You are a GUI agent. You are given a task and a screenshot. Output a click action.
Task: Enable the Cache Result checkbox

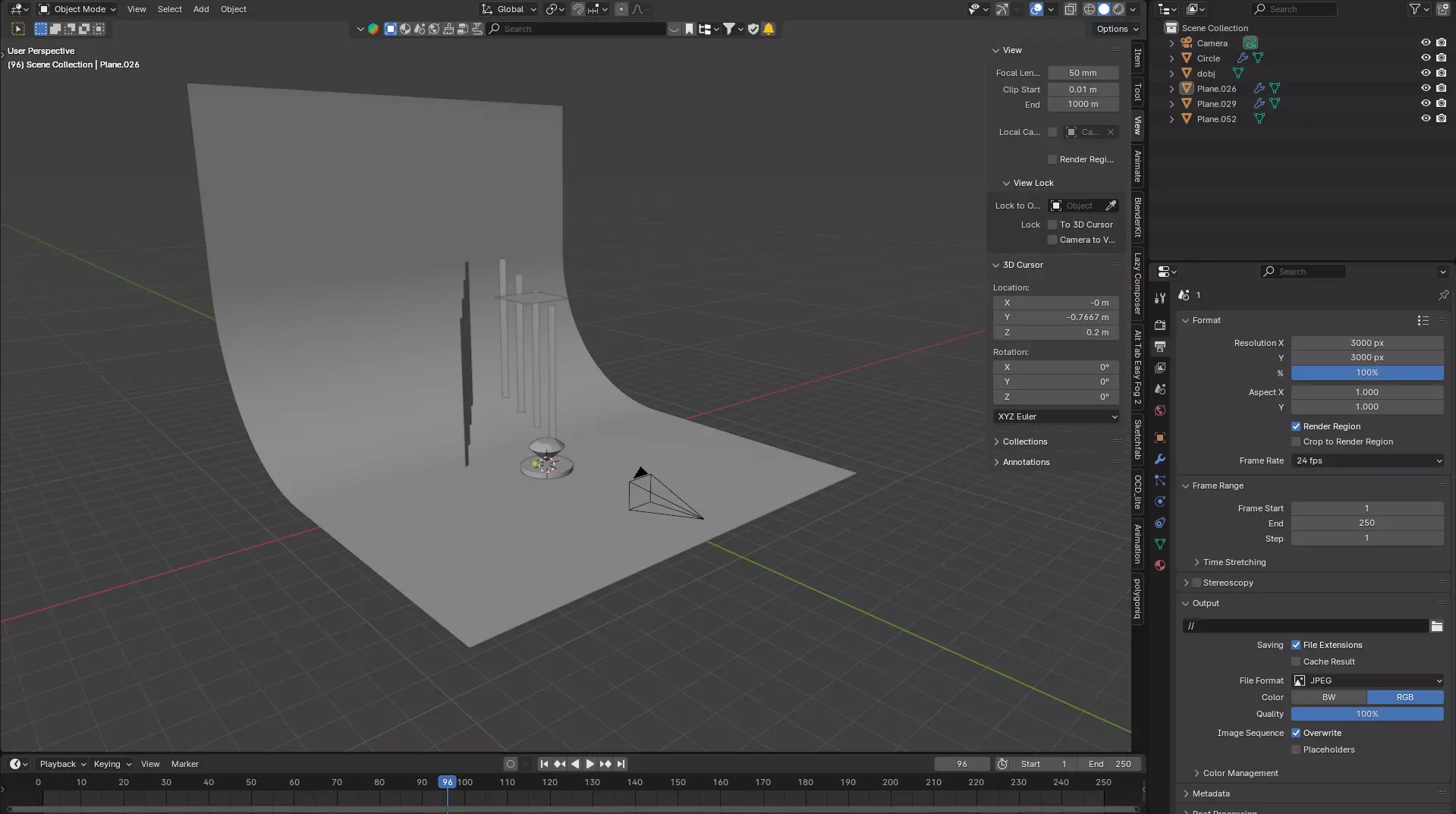coord(1296,662)
